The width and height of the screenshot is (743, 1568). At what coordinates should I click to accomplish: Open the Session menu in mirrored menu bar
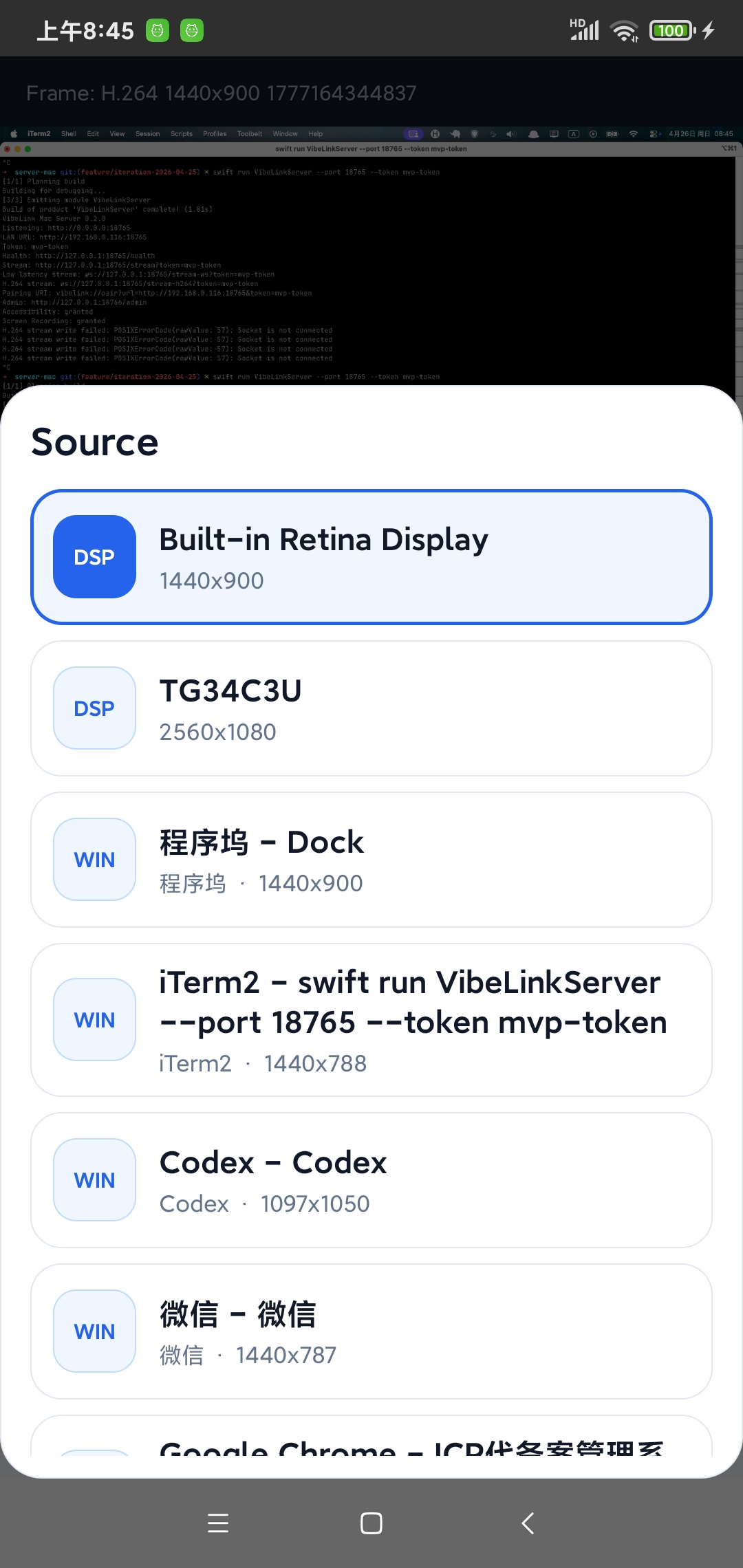click(x=147, y=134)
